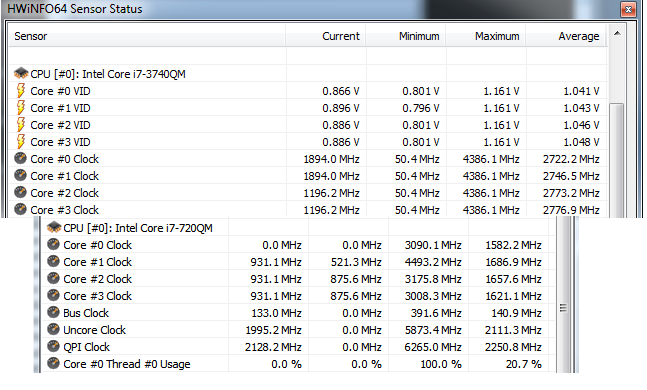Click clock icon of Core #1 Clock with 4493.2 MHz maximum
Viewport: 647px width, 390px height.
pos(53,261)
